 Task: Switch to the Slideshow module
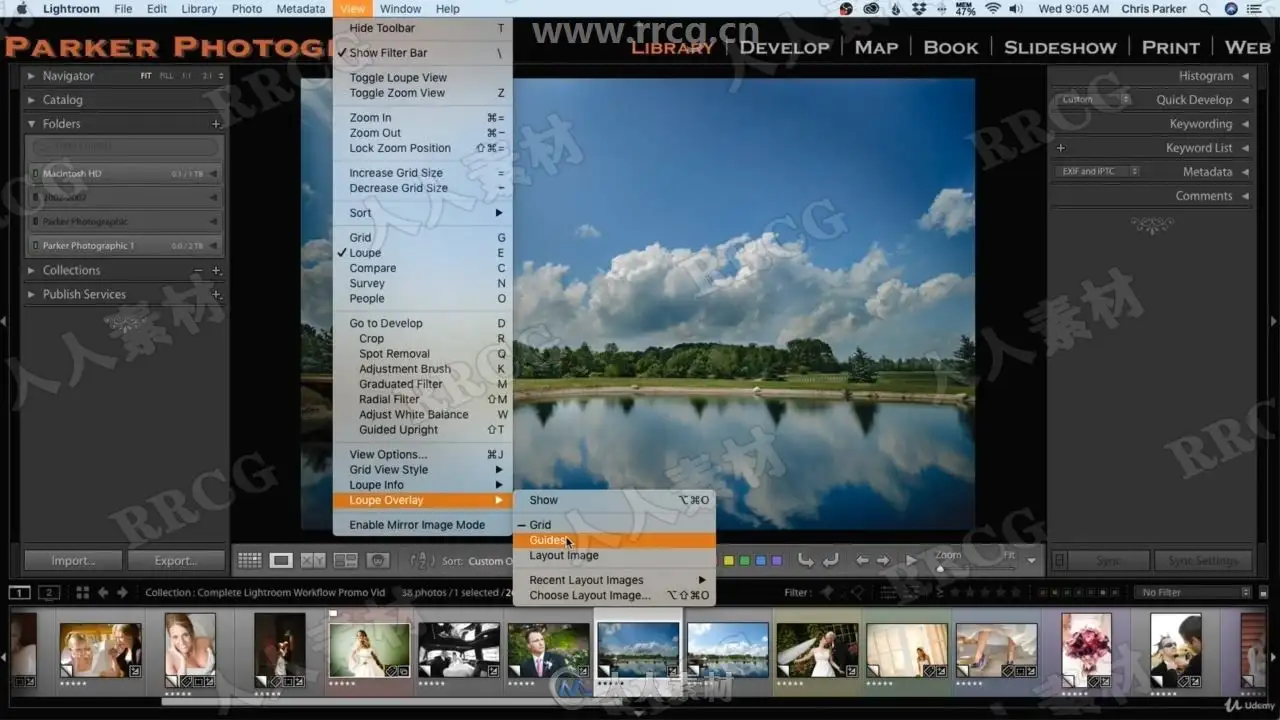pyautogui.click(x=1060, y=47)
